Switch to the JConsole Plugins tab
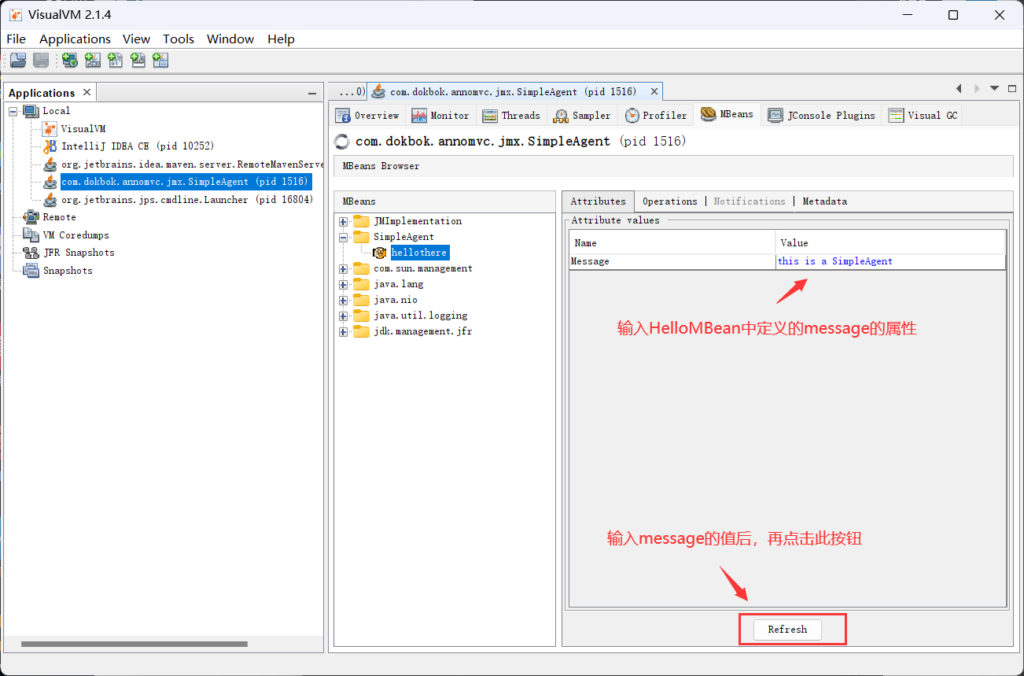This screenshot has height=676, width=1024. (821, 116)
